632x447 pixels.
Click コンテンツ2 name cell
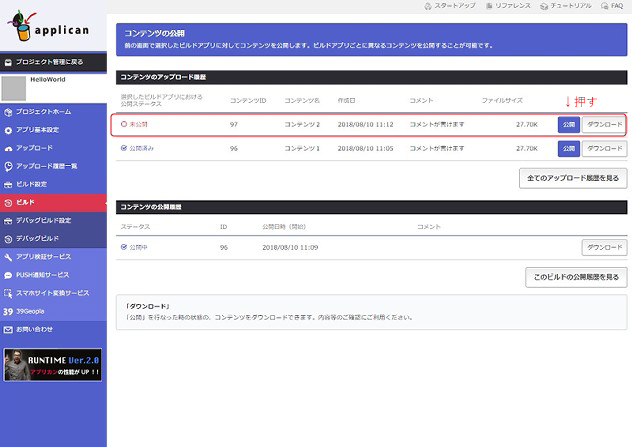point(302,125)
